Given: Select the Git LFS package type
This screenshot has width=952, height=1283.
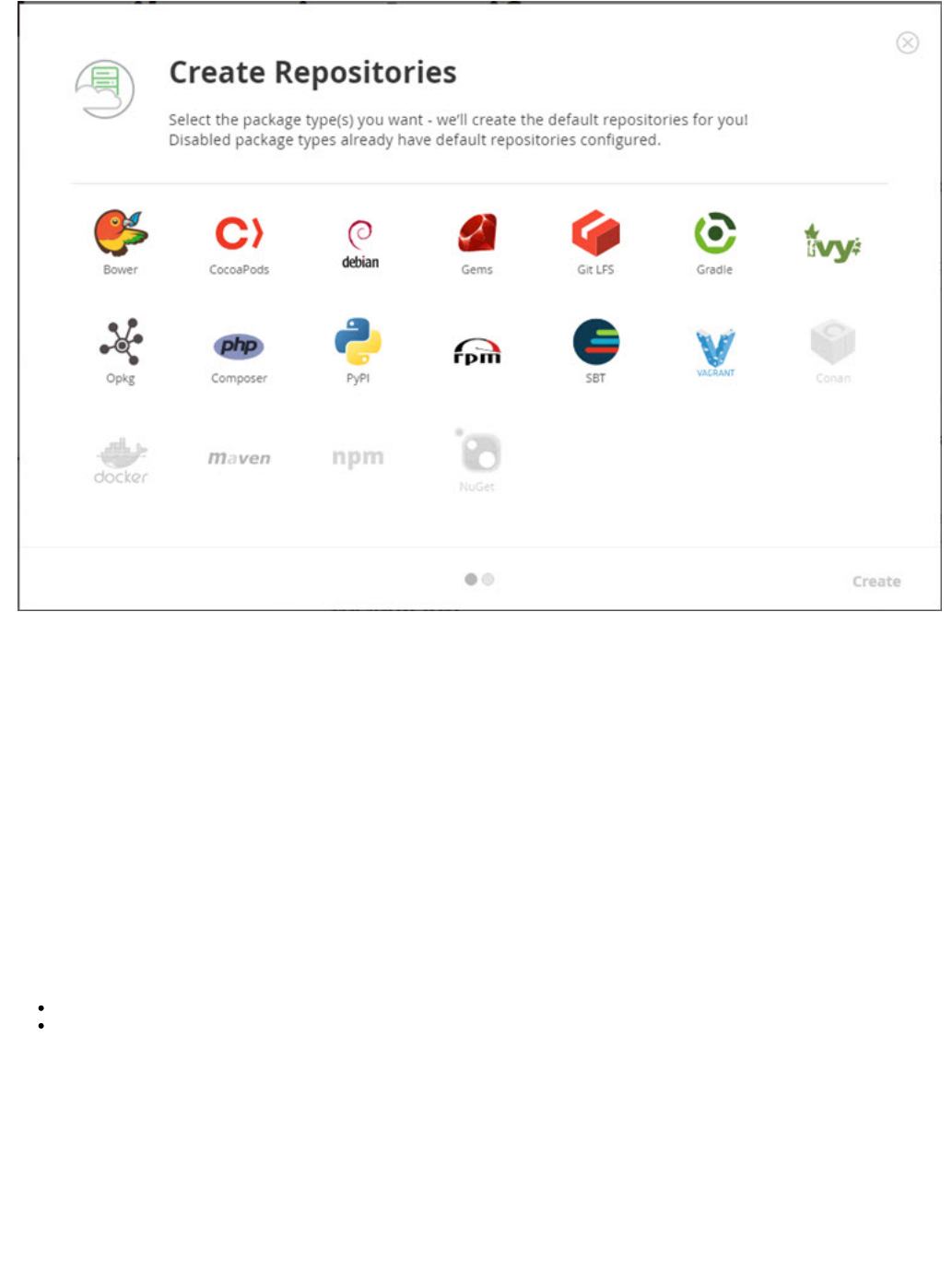Looking at the screenshot, I should pyautogui.click(x=595, y=242).
